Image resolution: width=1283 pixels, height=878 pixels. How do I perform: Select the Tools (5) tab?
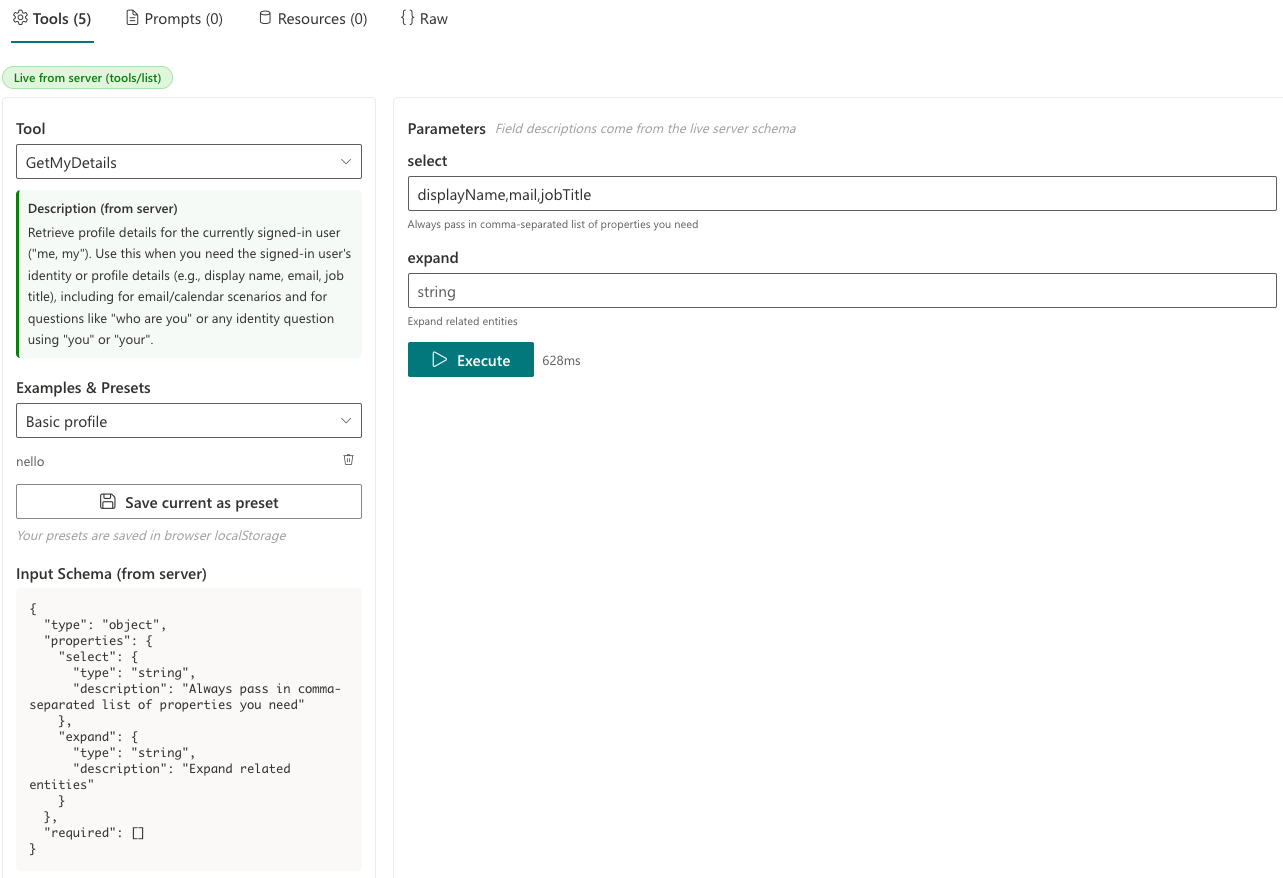[52, 17]
